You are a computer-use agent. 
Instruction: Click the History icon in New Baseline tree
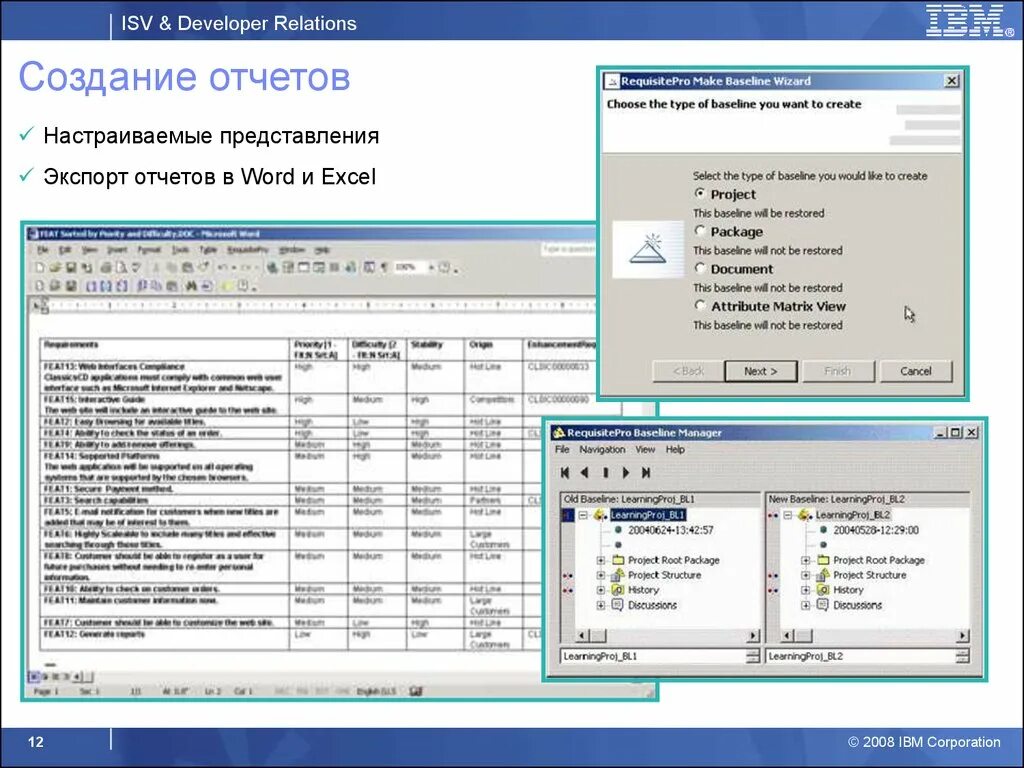coord(824,590)
